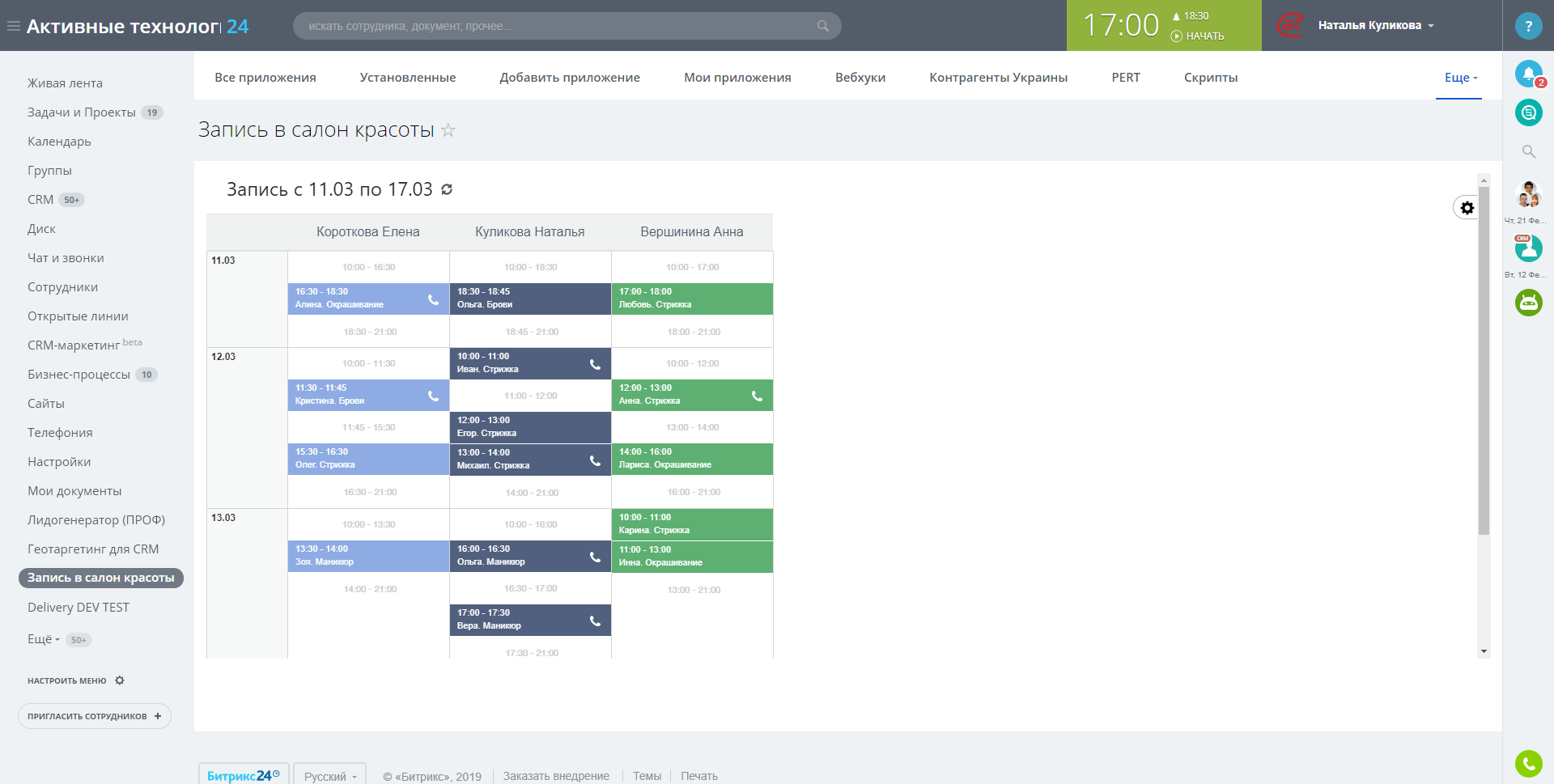Open the Русский language selector
The height and width of the screenshot is (784, 1554).
330,776
